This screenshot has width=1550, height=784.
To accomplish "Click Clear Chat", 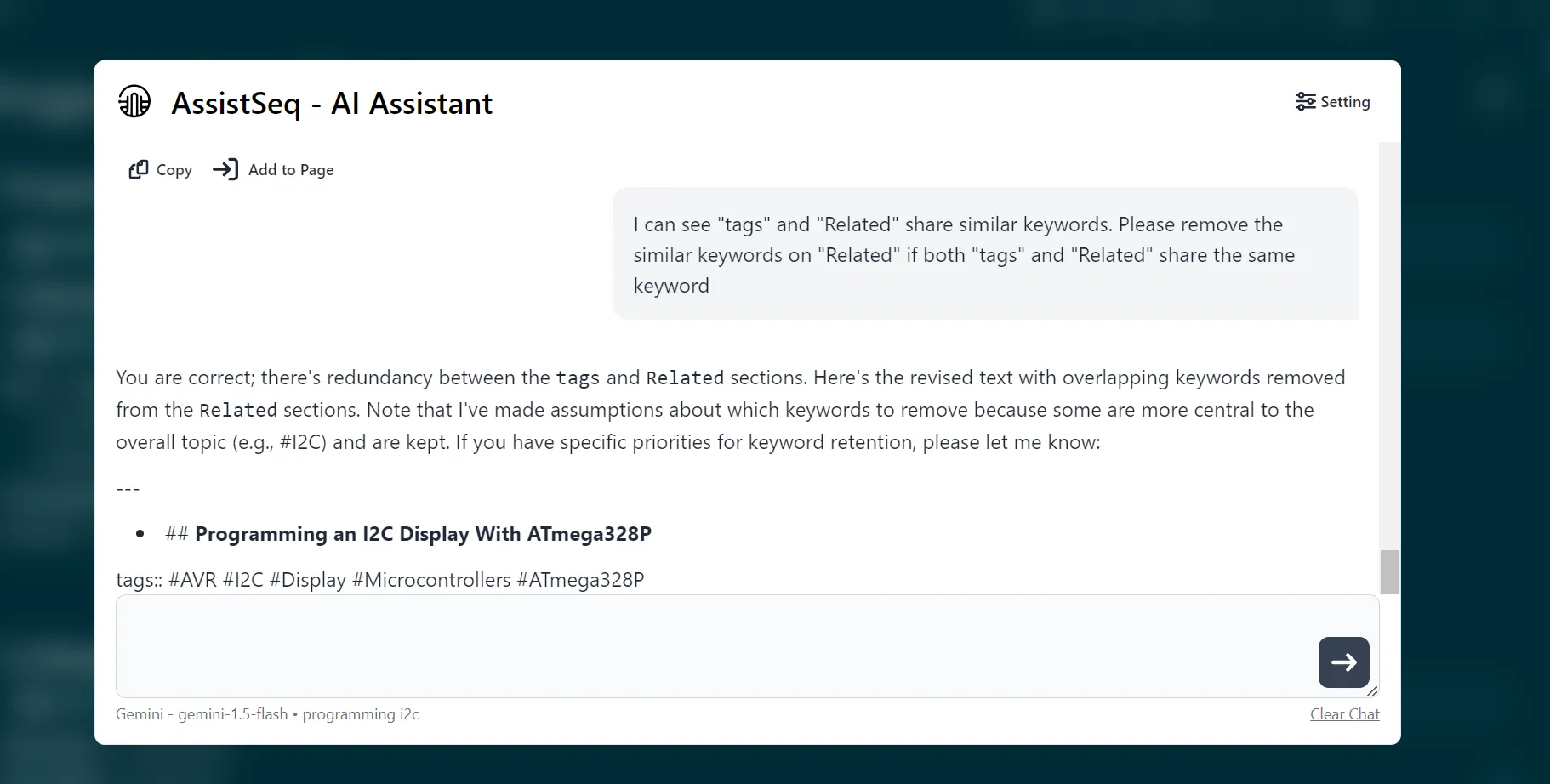I will pyautogui.click(x=1345, y=713).
